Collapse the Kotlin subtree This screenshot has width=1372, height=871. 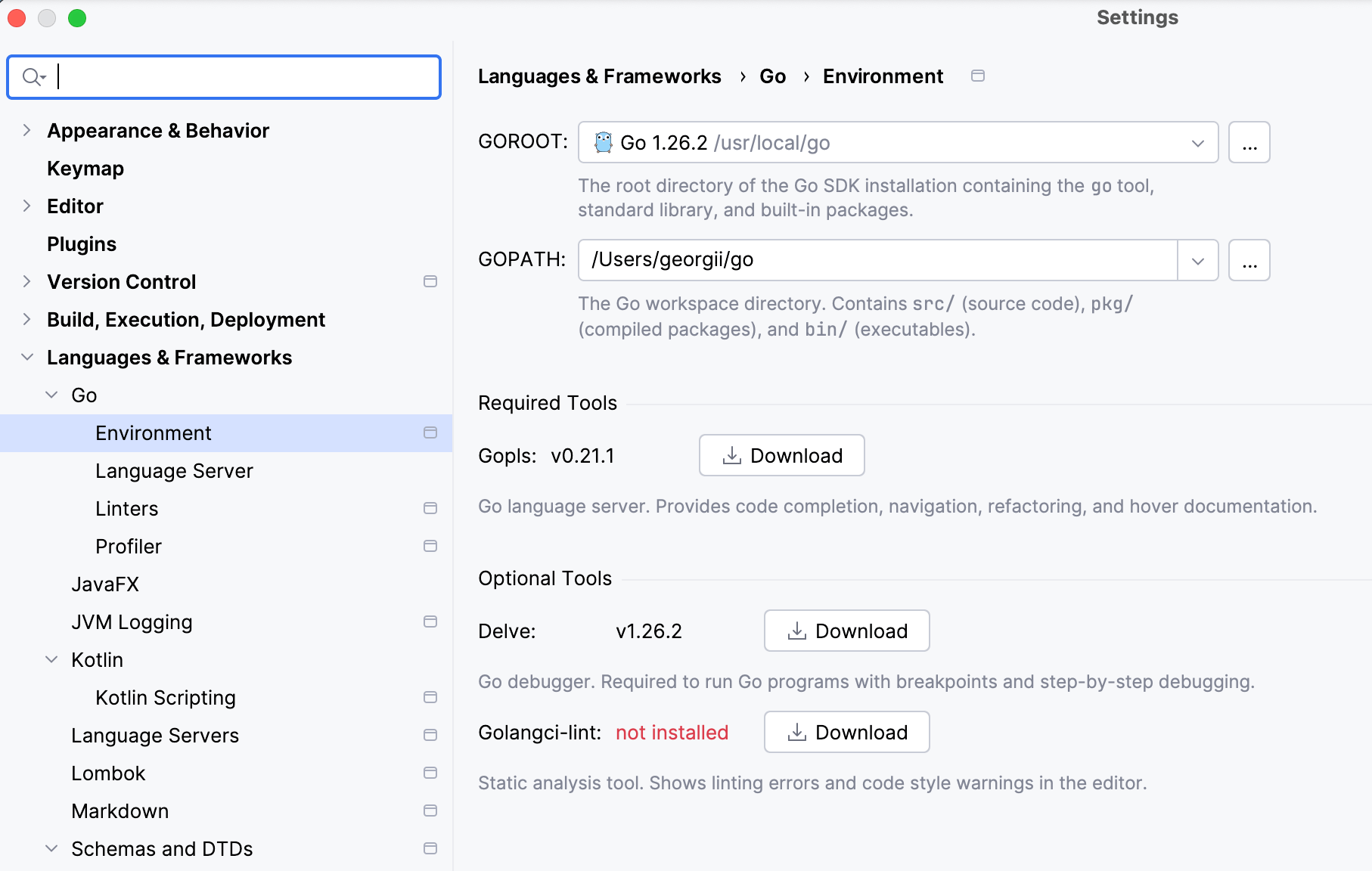click(x=51, y=659)
